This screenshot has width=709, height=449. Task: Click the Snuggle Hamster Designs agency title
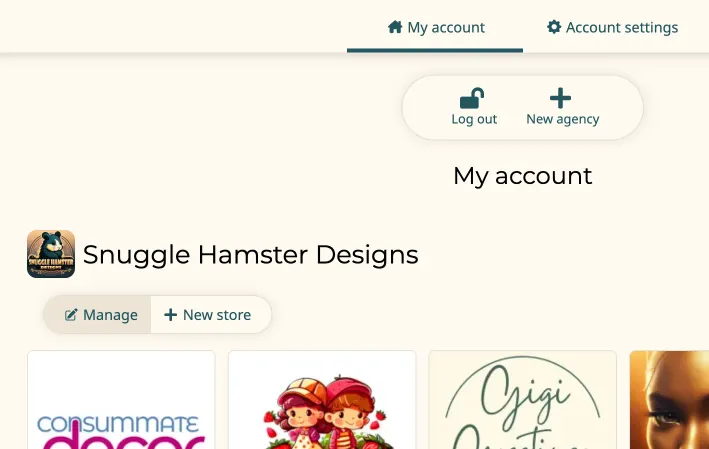pos(250,254)
